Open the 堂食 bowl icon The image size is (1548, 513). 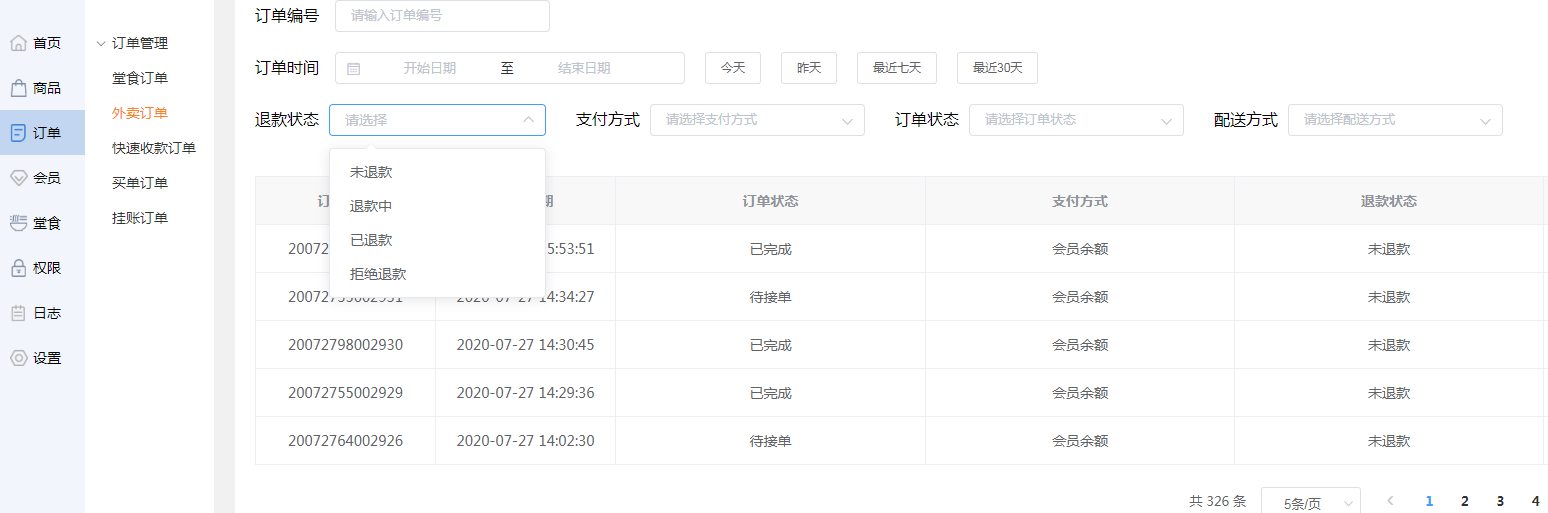18,223
